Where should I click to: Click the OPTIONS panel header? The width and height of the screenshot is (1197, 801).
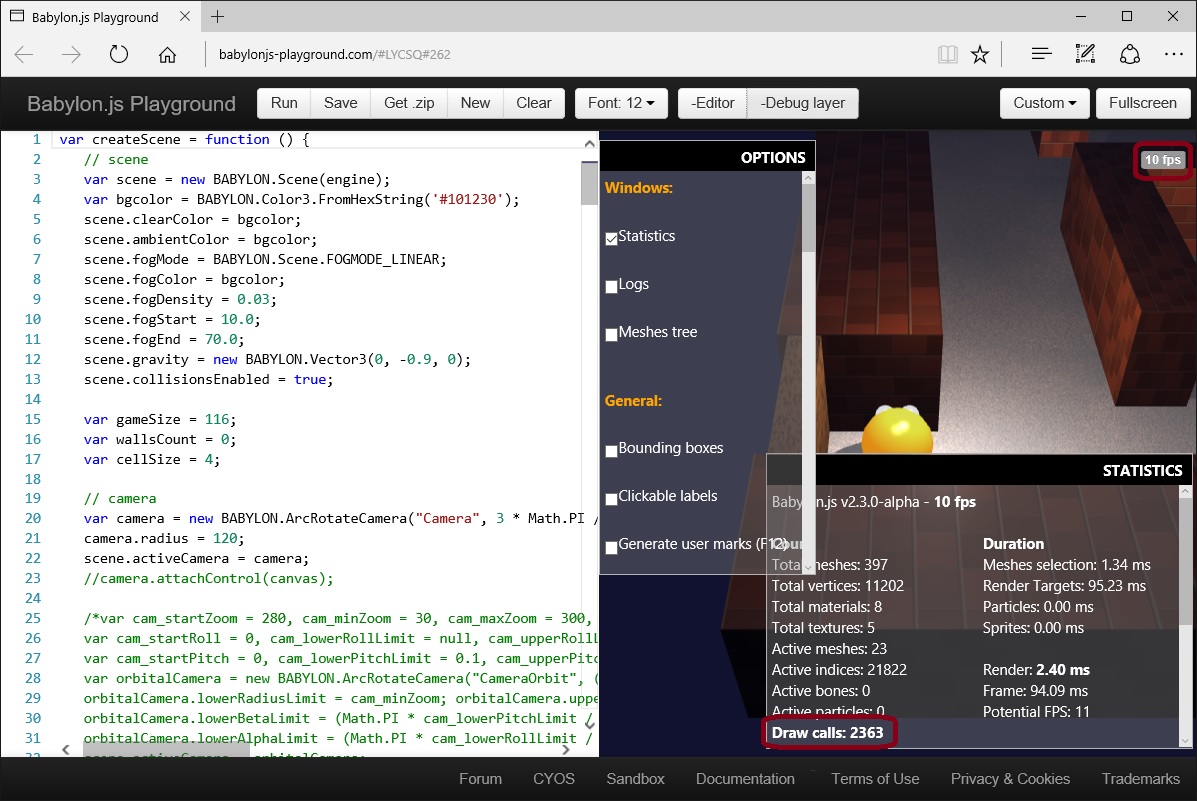(708, 157)
